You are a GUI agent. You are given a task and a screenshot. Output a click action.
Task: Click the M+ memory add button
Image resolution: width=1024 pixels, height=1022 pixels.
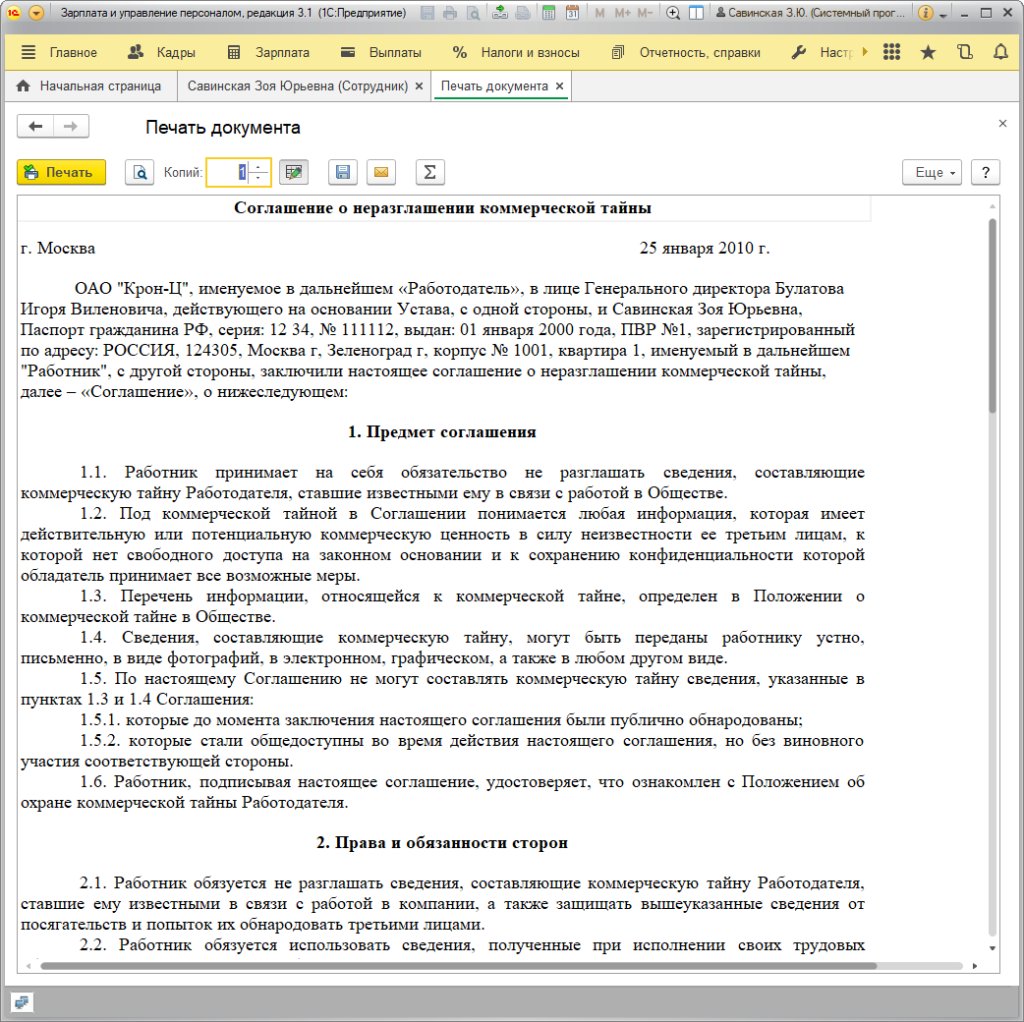pyautogui.click(x=622, y=13)
